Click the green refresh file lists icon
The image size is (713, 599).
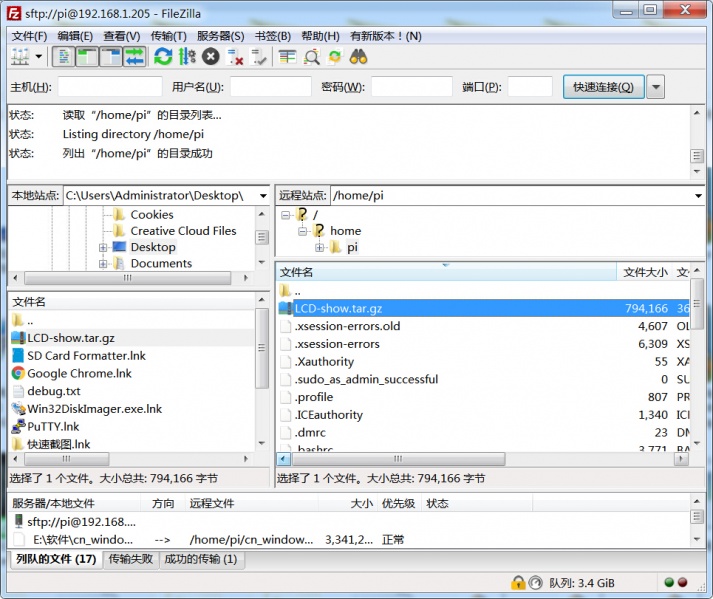163,57
